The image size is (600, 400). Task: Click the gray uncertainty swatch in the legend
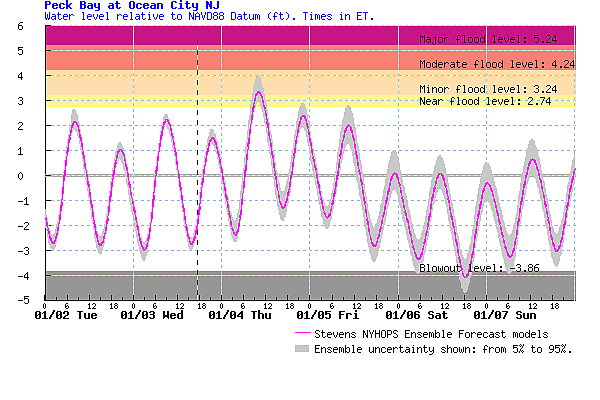tap(302, 349)
